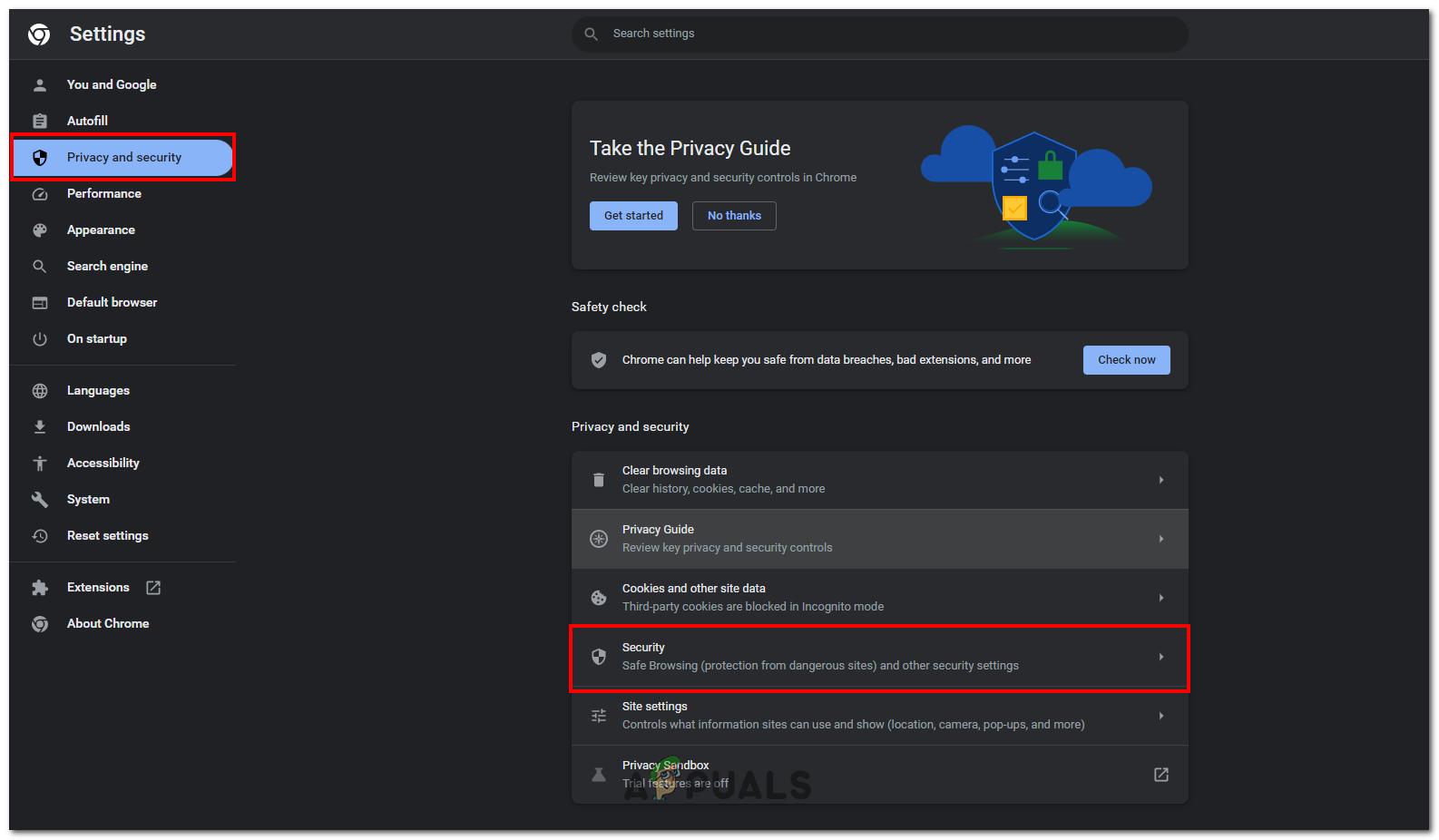Run Safety check with Check now
Image resolution: width=1439 pixels, height=840 pixels.
click(x=1126, y=360)
